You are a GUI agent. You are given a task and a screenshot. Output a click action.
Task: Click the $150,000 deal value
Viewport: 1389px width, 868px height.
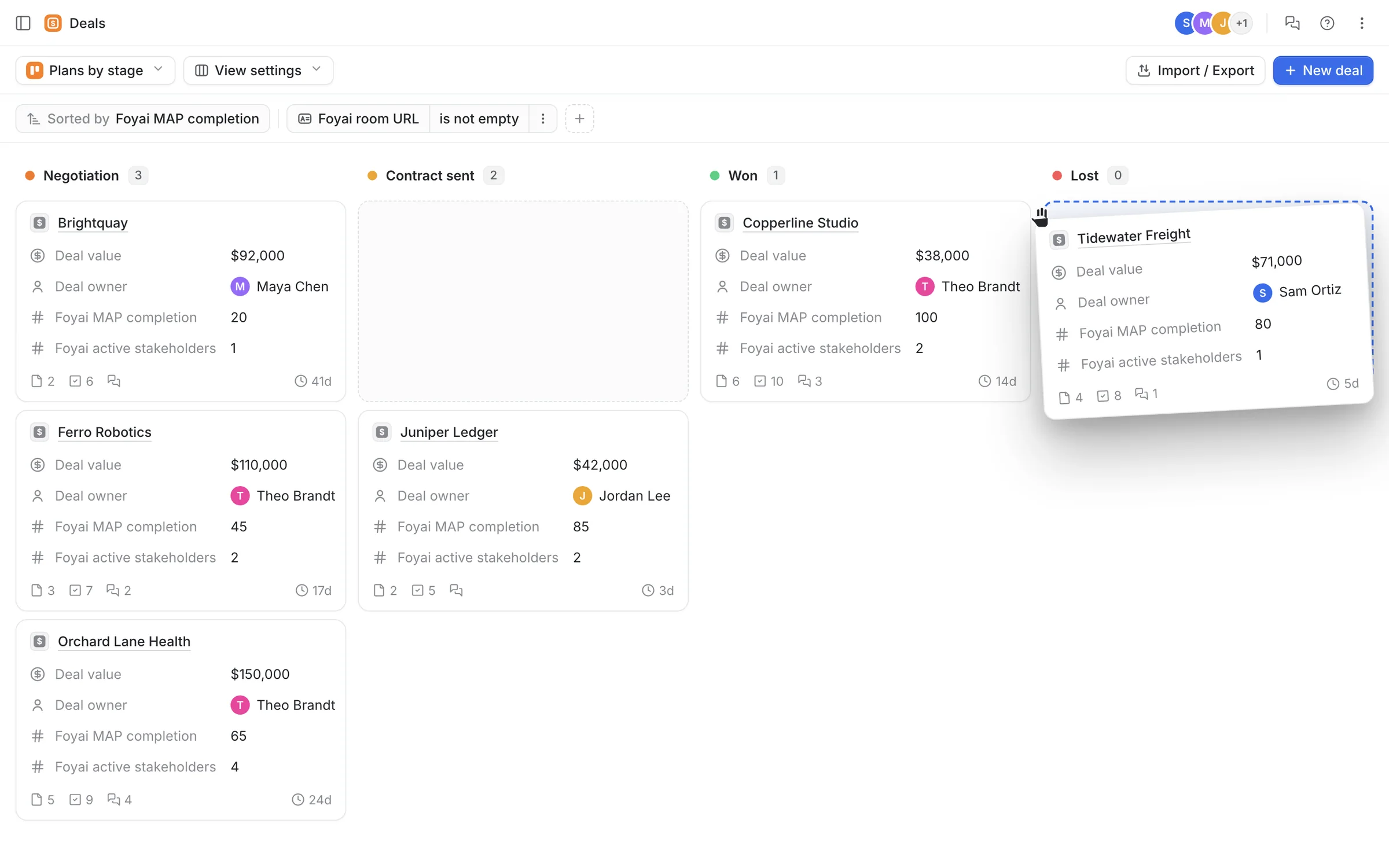260,674
